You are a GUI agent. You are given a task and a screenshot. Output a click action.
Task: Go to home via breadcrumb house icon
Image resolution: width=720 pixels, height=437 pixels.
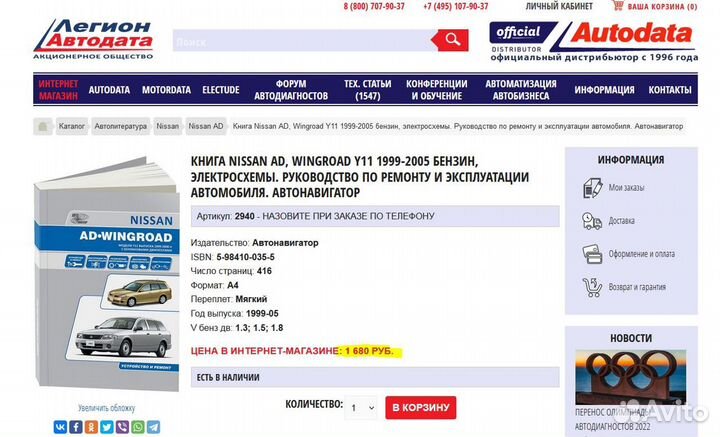click(43, 126)
